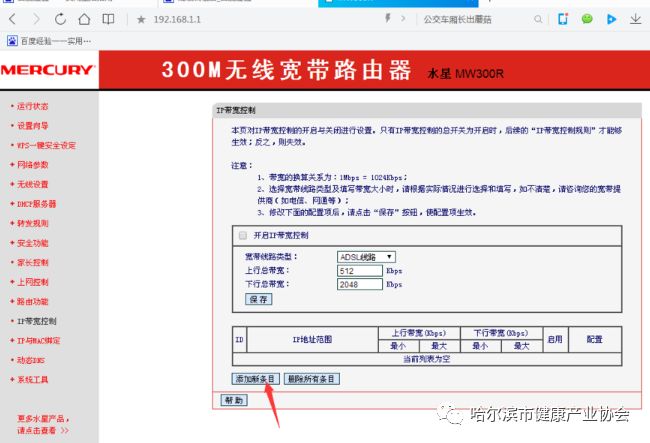The image size is (650, 443).
Task: Expand 上网控制 in the sidebar
Action: tap(32, 282)
